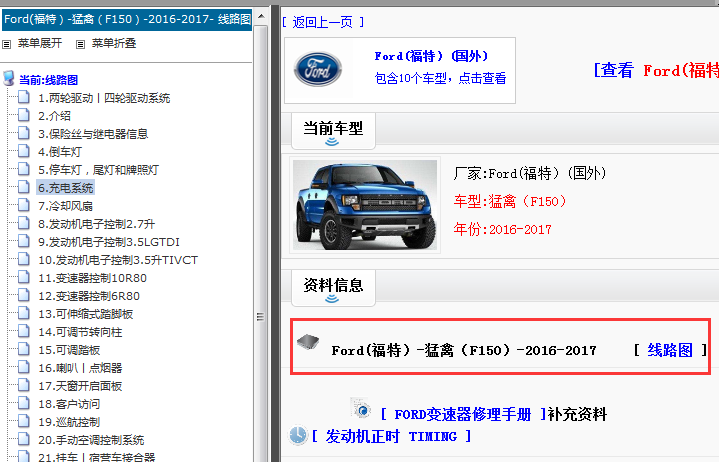719x462 pixels.
Task: Open the 4.倒车灯 tree item
Action: (60, 152)
